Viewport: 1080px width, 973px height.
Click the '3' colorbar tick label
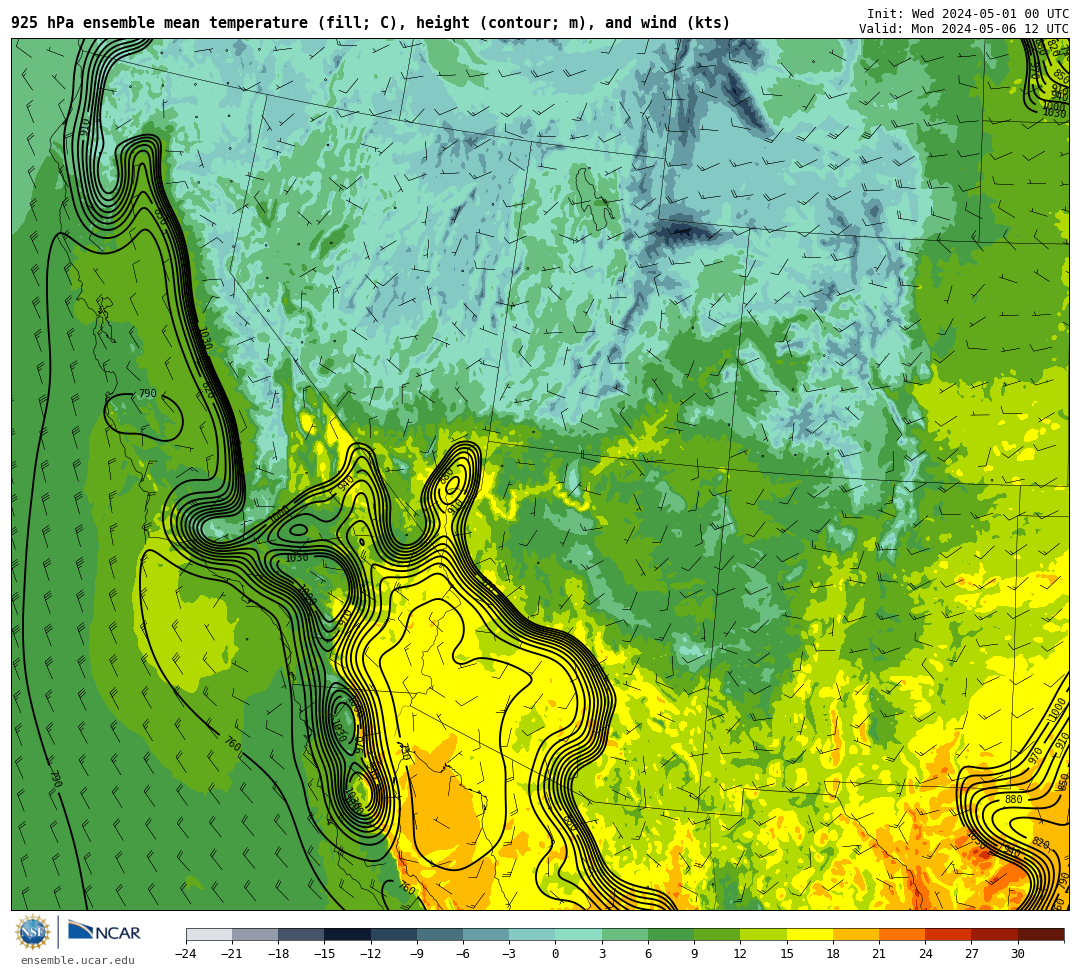click(x=602, y=954)
